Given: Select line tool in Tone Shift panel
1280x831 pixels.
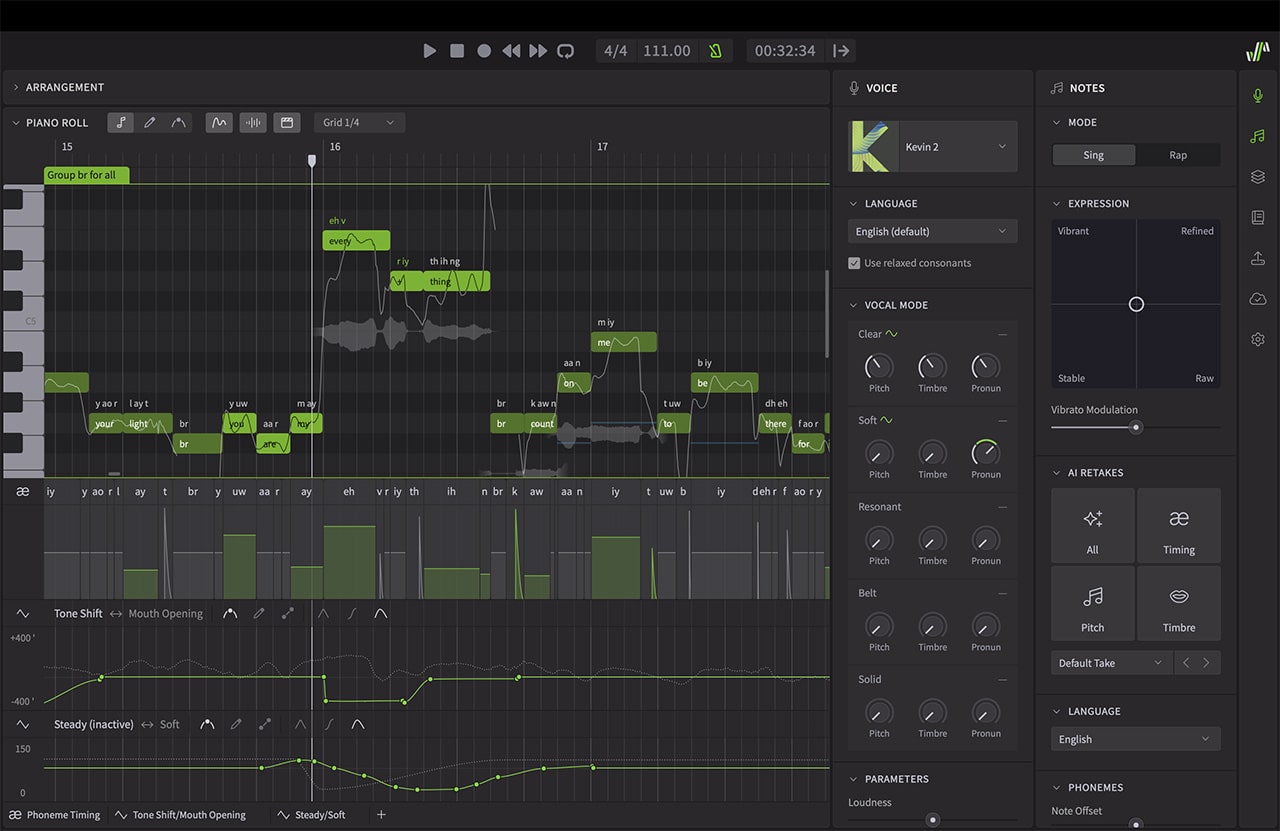Looking at the screenshot, I should click(x=288, y=614).
